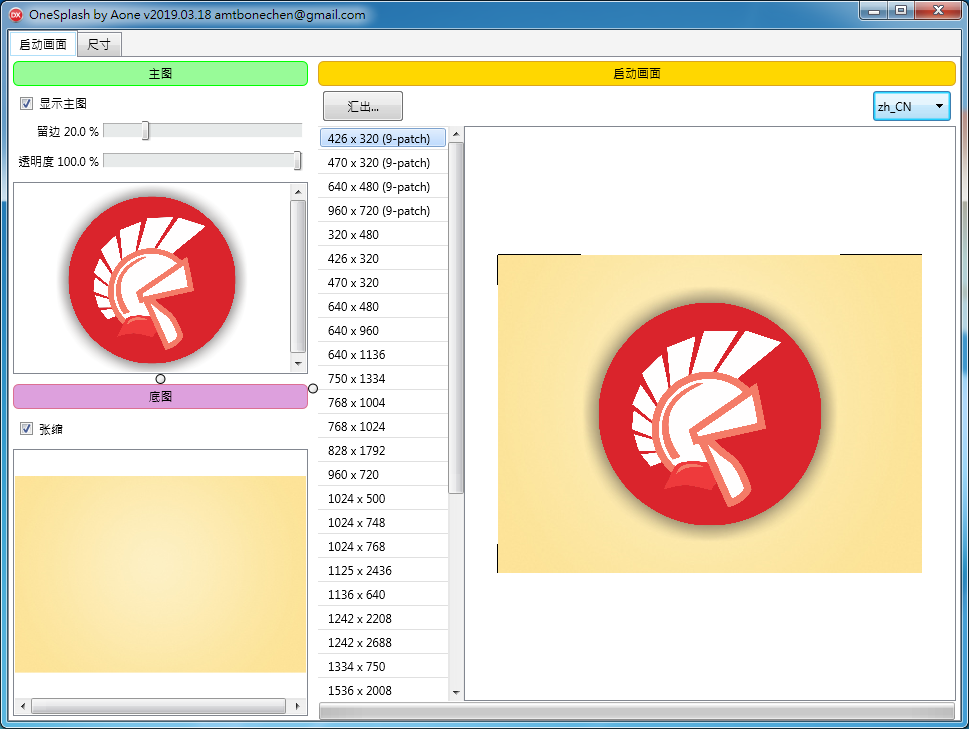This screenshot has width=969, height=729.
Task: Select 470 x 320 (9-patch) size
Action: click(383, 162)
